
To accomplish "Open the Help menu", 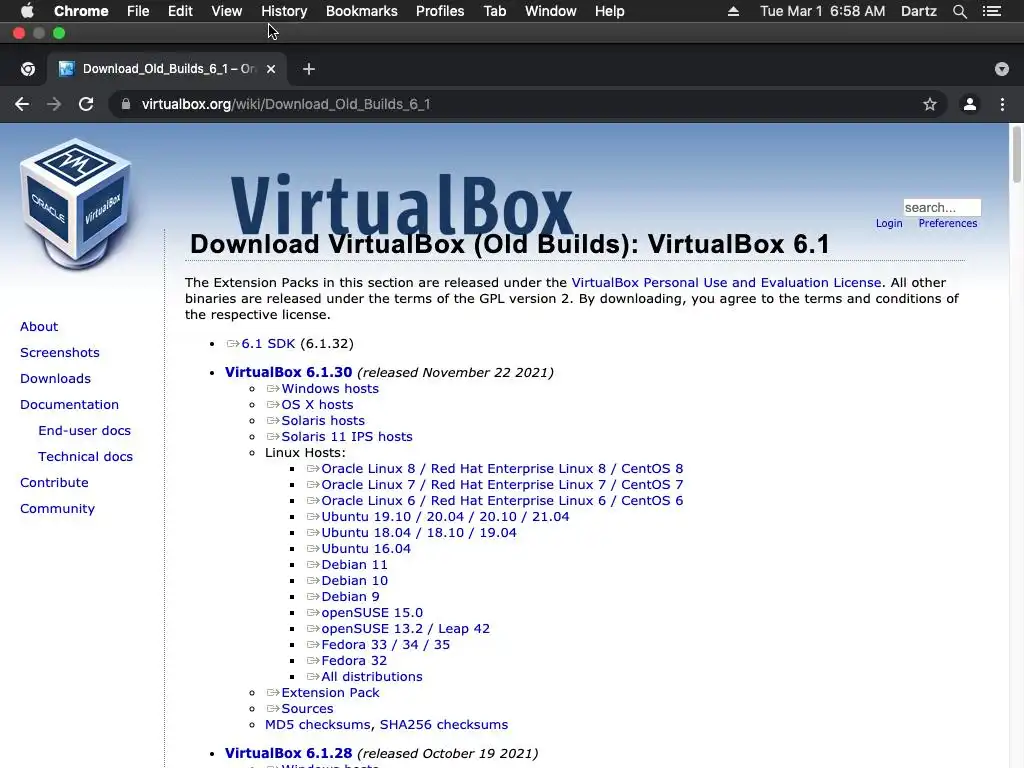I will click(609, 11).
